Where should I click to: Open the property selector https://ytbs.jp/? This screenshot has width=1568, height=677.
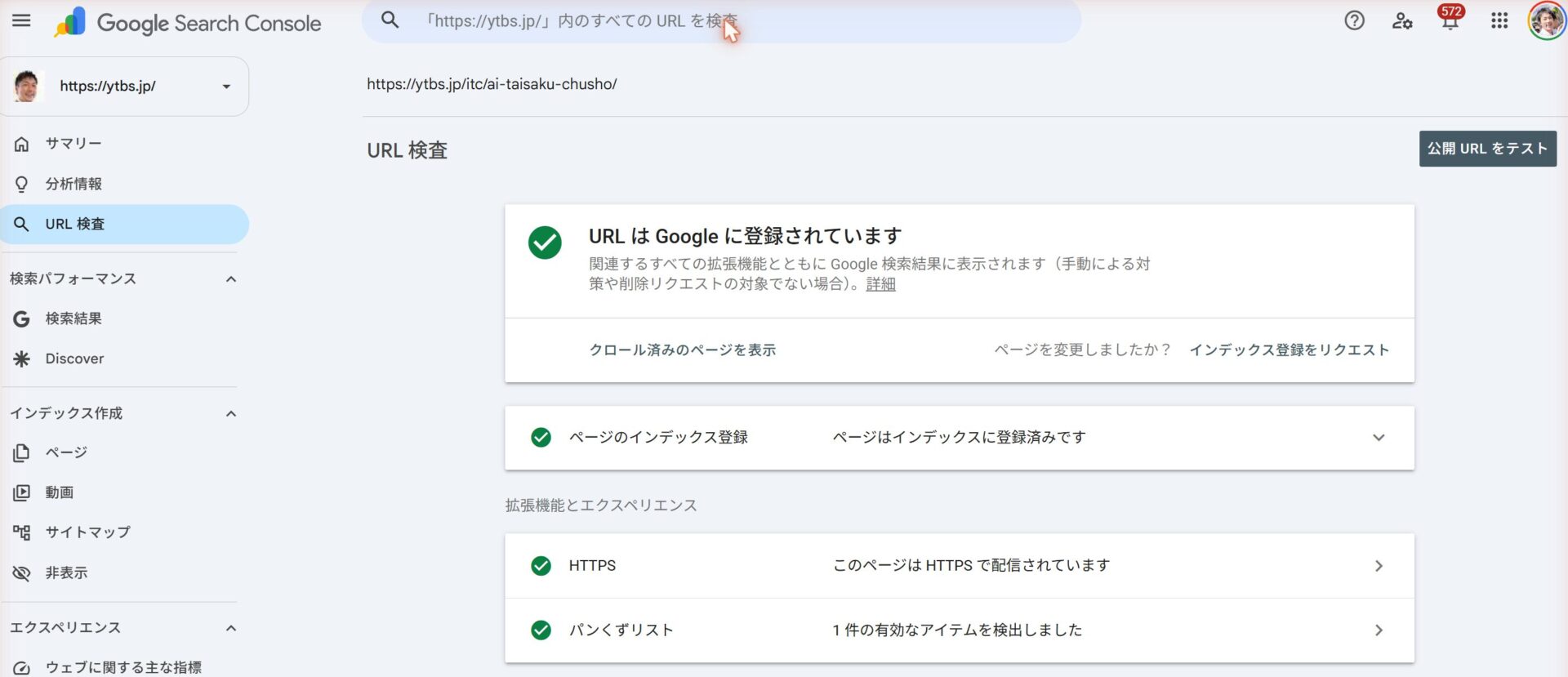[x=125, y=87]
